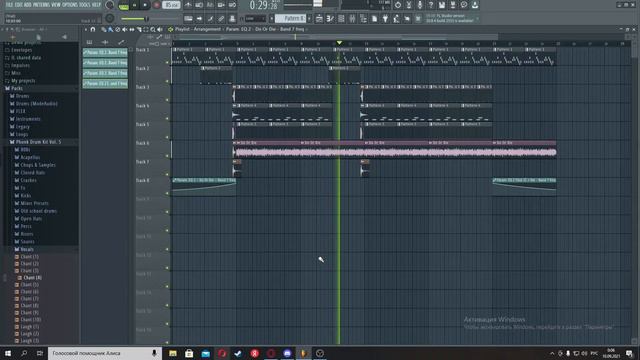640x360 pixels.
Task: Select the playlist playback speaker tool
Action: 160,29
